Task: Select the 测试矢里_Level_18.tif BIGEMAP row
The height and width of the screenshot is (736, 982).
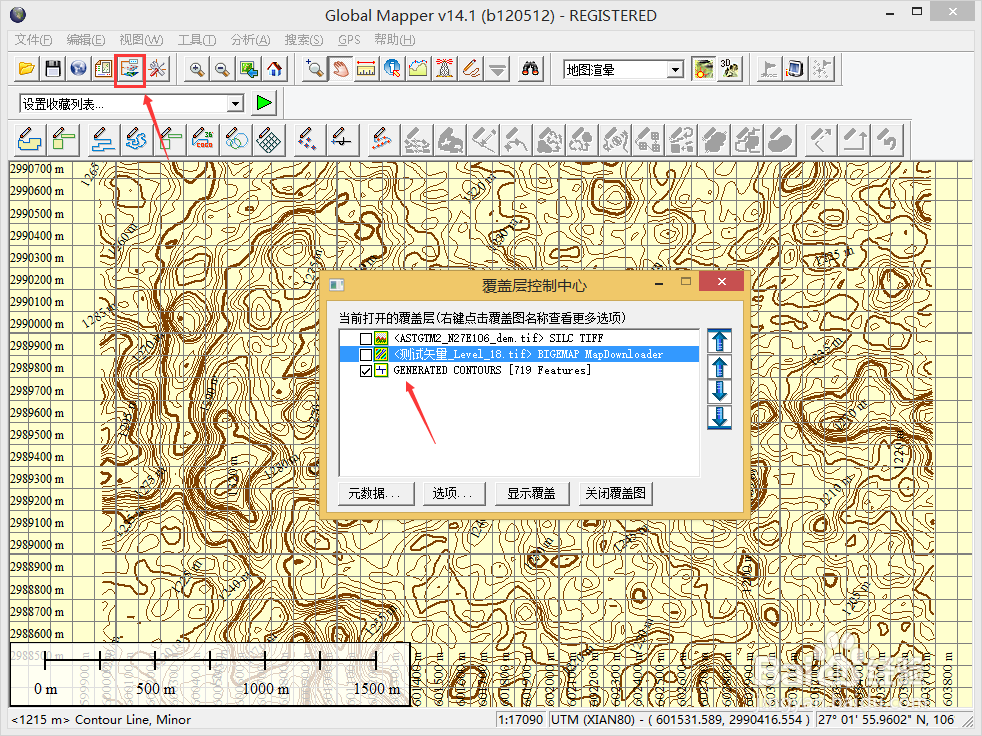Action: (519, 355)
